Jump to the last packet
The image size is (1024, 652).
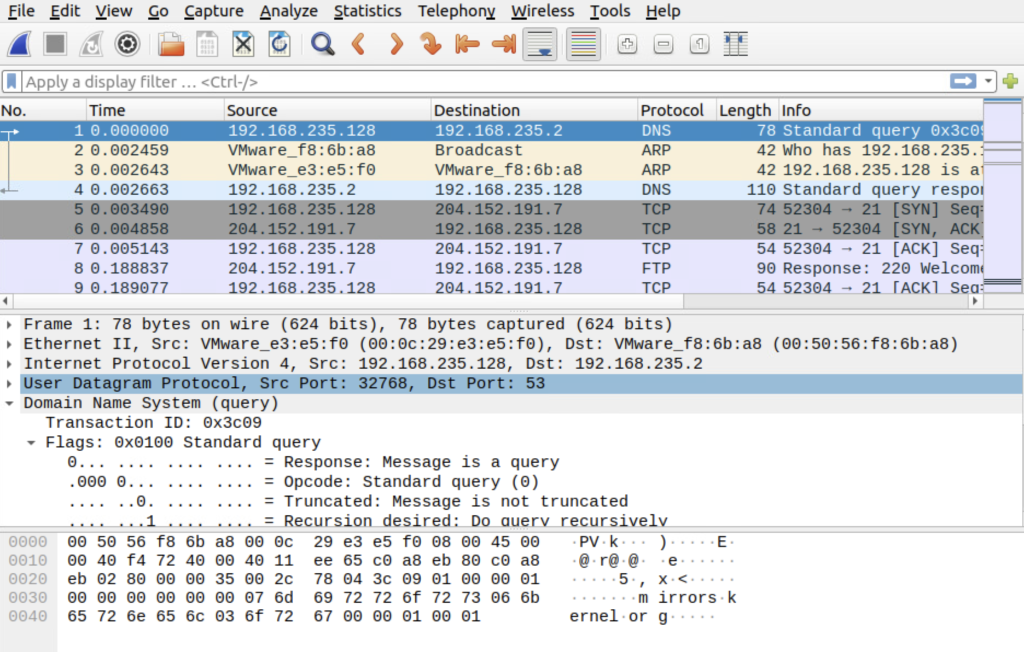point(504,44)
